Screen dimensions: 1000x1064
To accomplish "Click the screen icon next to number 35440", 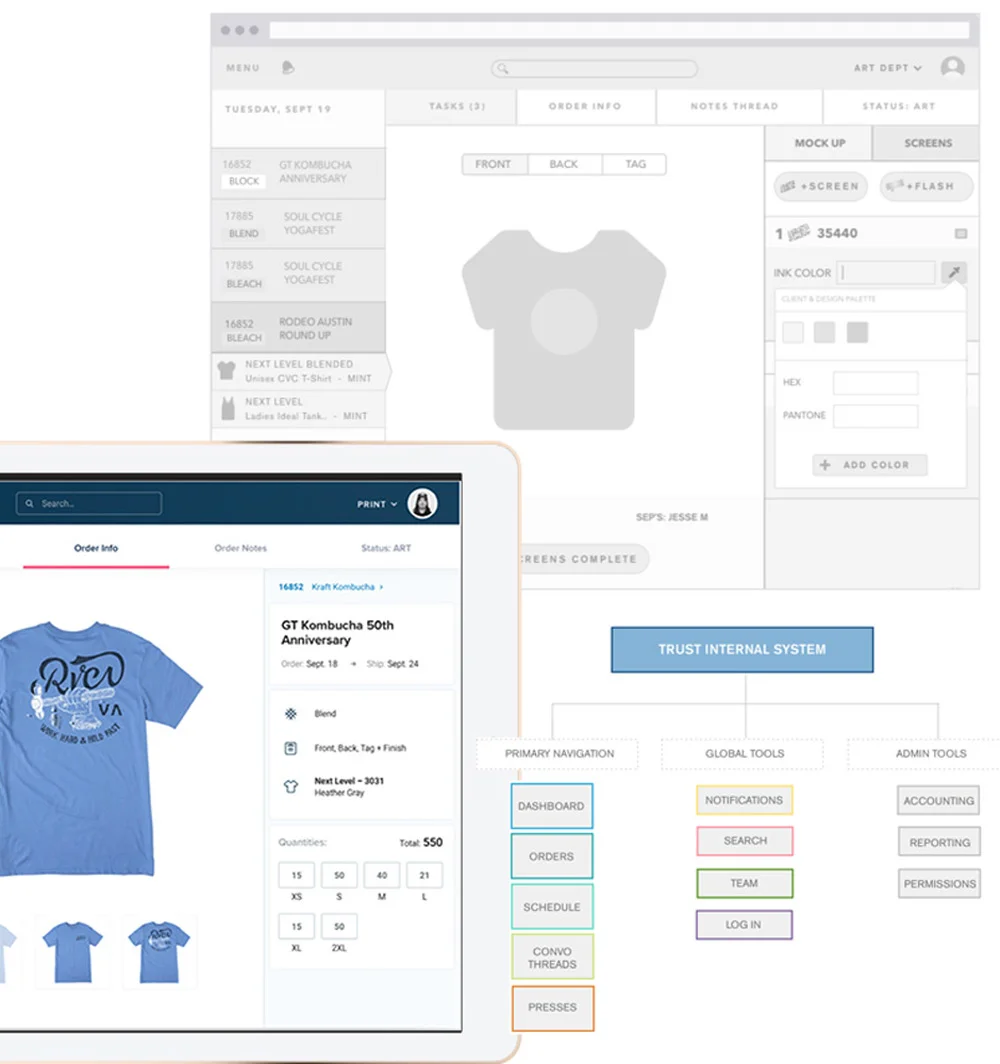I will (x=799, y=233).
